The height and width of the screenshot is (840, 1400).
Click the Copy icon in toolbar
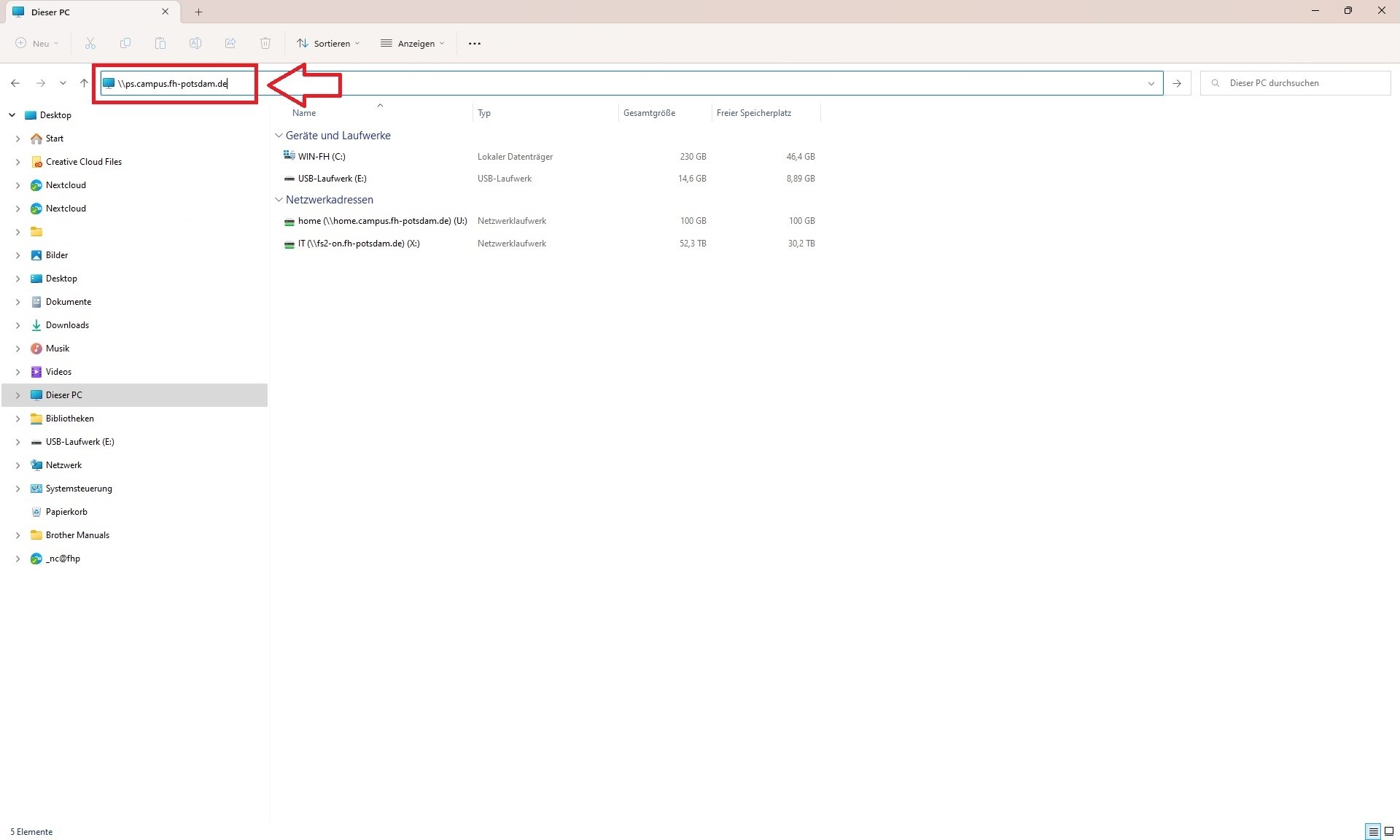125,44
